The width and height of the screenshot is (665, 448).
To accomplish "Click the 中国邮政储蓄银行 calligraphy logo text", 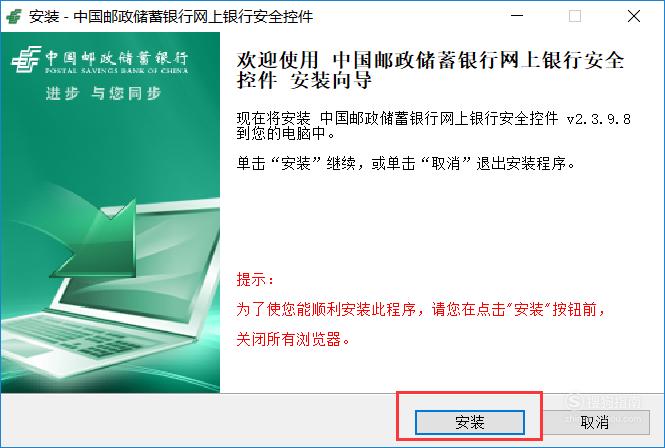I will tap(116, 58).
